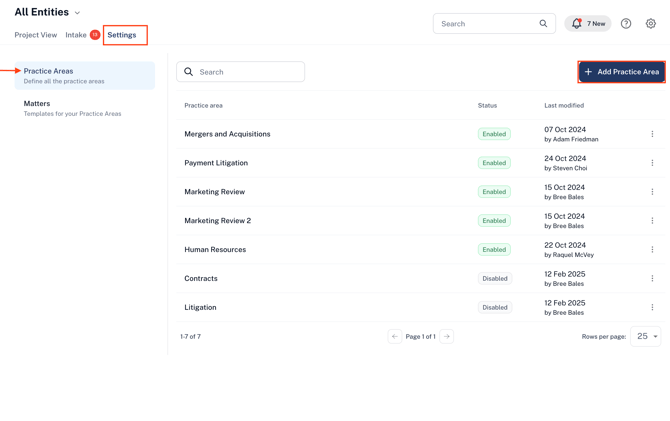Click the by Raquel McVey author text
The width and height of the screenshot is (670, 421).
click(569, 255)
